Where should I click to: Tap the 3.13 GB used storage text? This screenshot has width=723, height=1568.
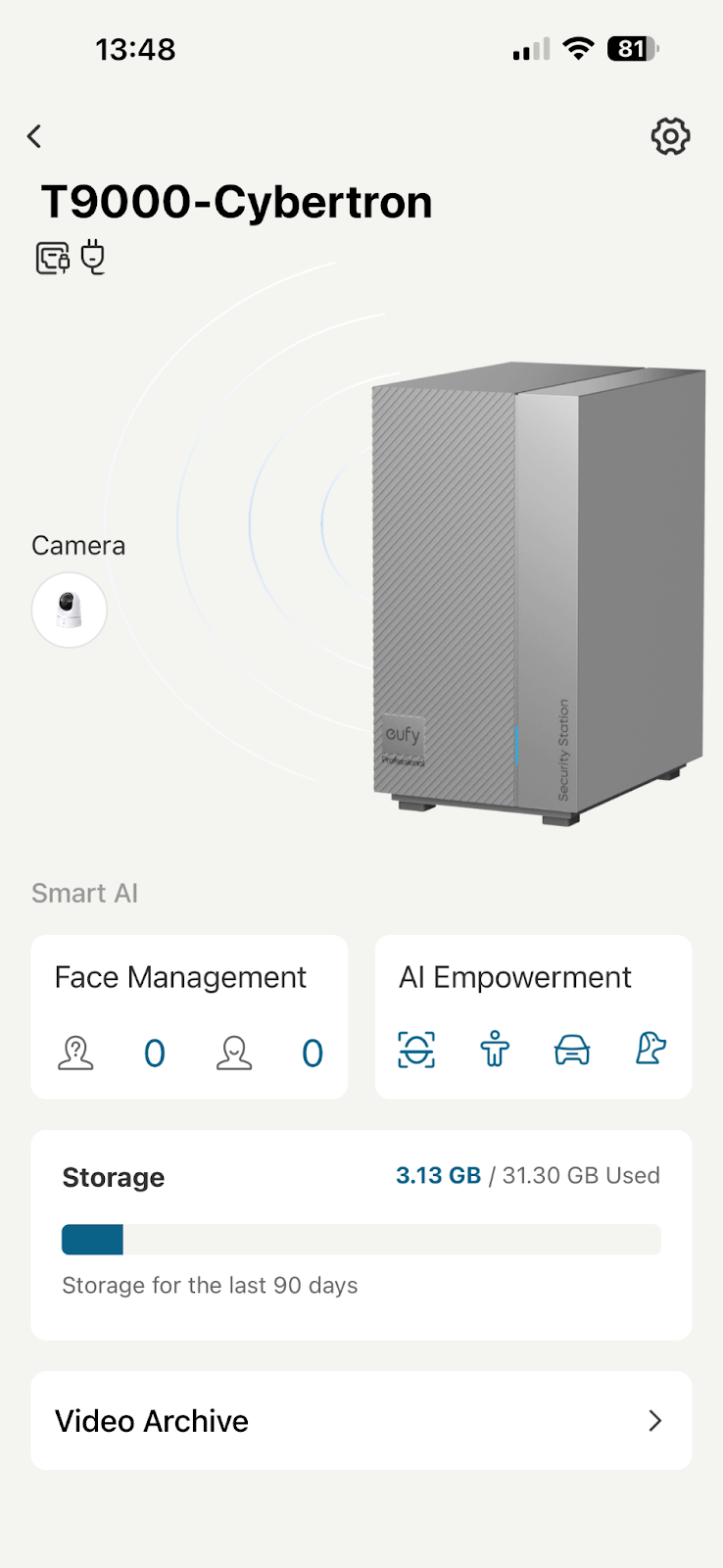438,1175
